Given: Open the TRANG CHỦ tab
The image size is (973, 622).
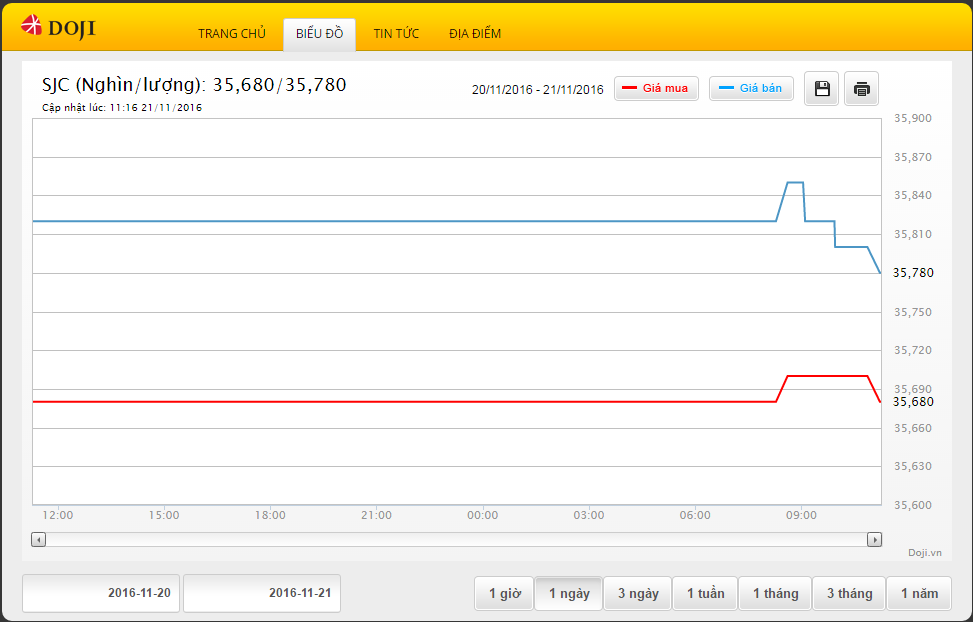Looking at the screenshot, I should 231,34.
